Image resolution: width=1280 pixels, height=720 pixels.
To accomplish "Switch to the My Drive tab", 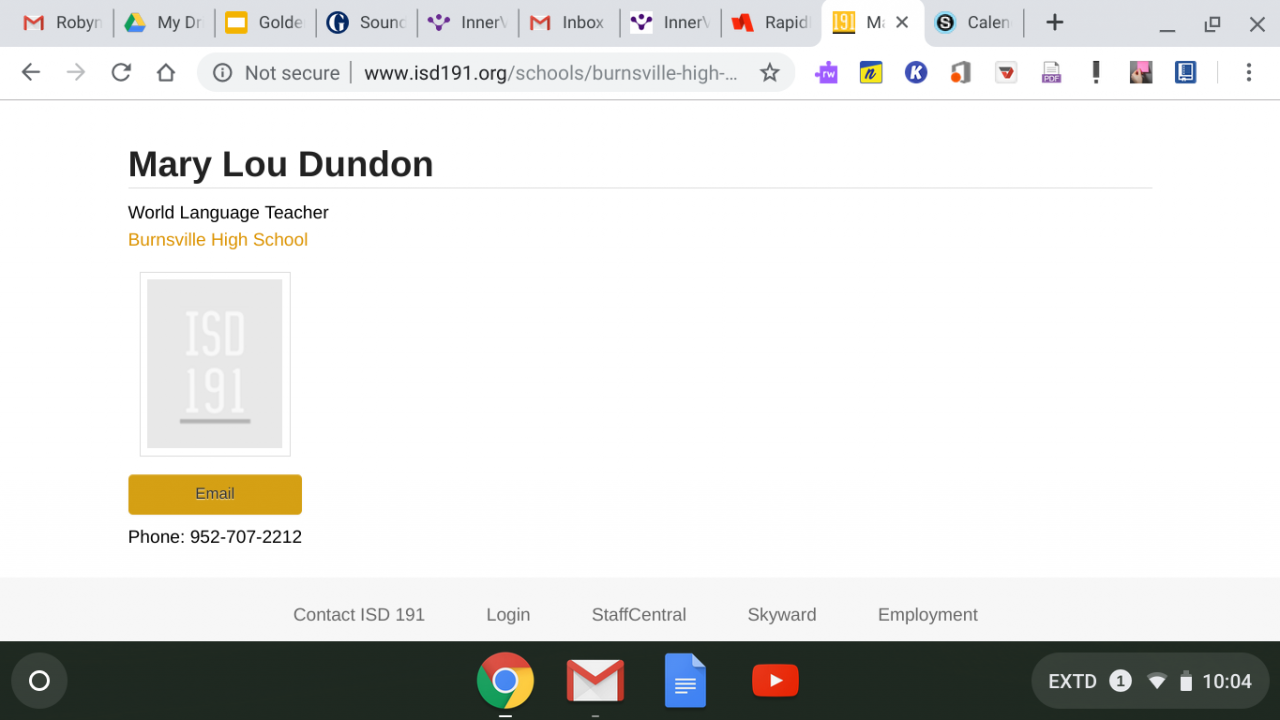I will (163, 22).
